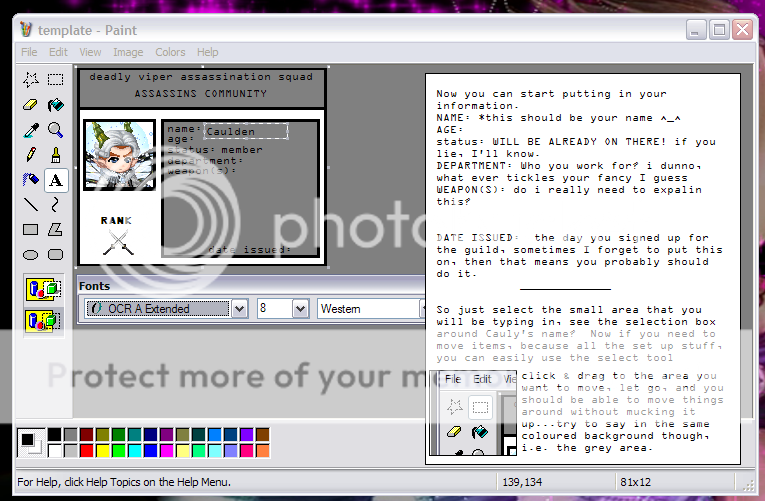Pick the Rounded Rectangle shape tool
This screenshot has width=765, height=501.
coord(56,254)
